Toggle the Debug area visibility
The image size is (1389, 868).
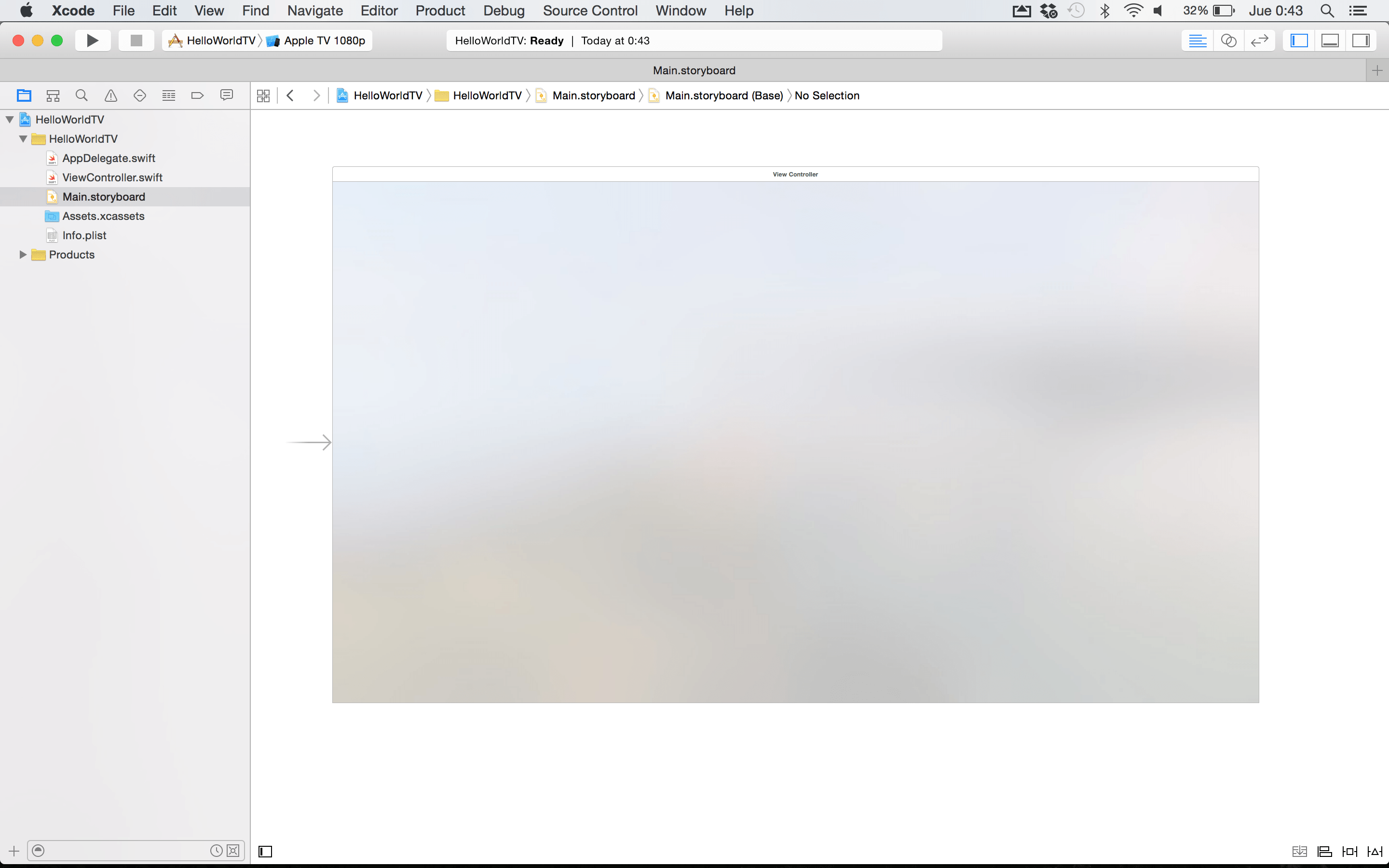click(x=1330, y=41)
